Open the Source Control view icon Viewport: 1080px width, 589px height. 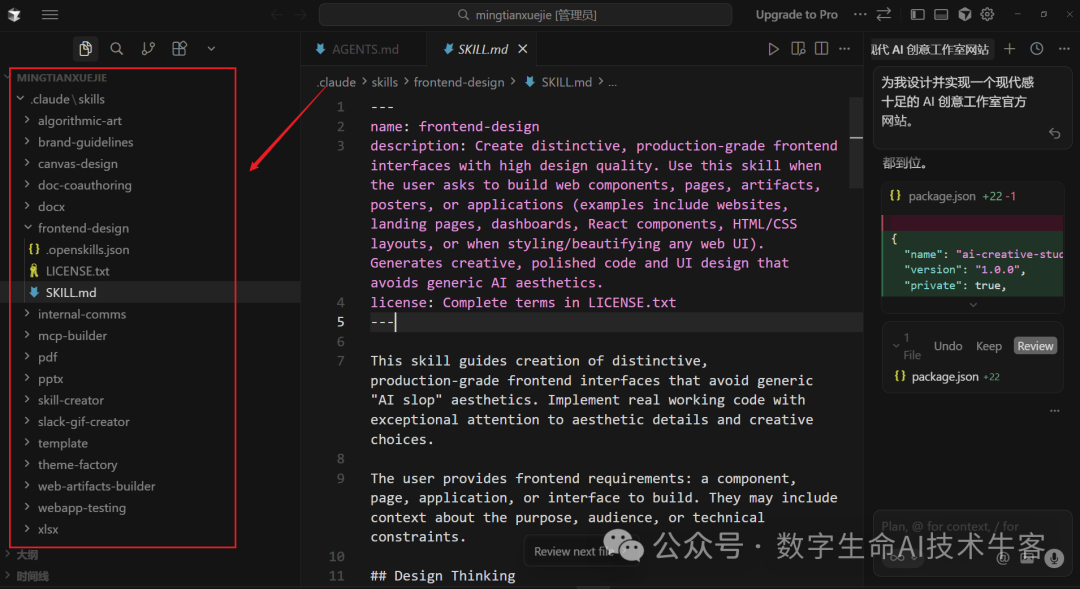pos(148,48)
